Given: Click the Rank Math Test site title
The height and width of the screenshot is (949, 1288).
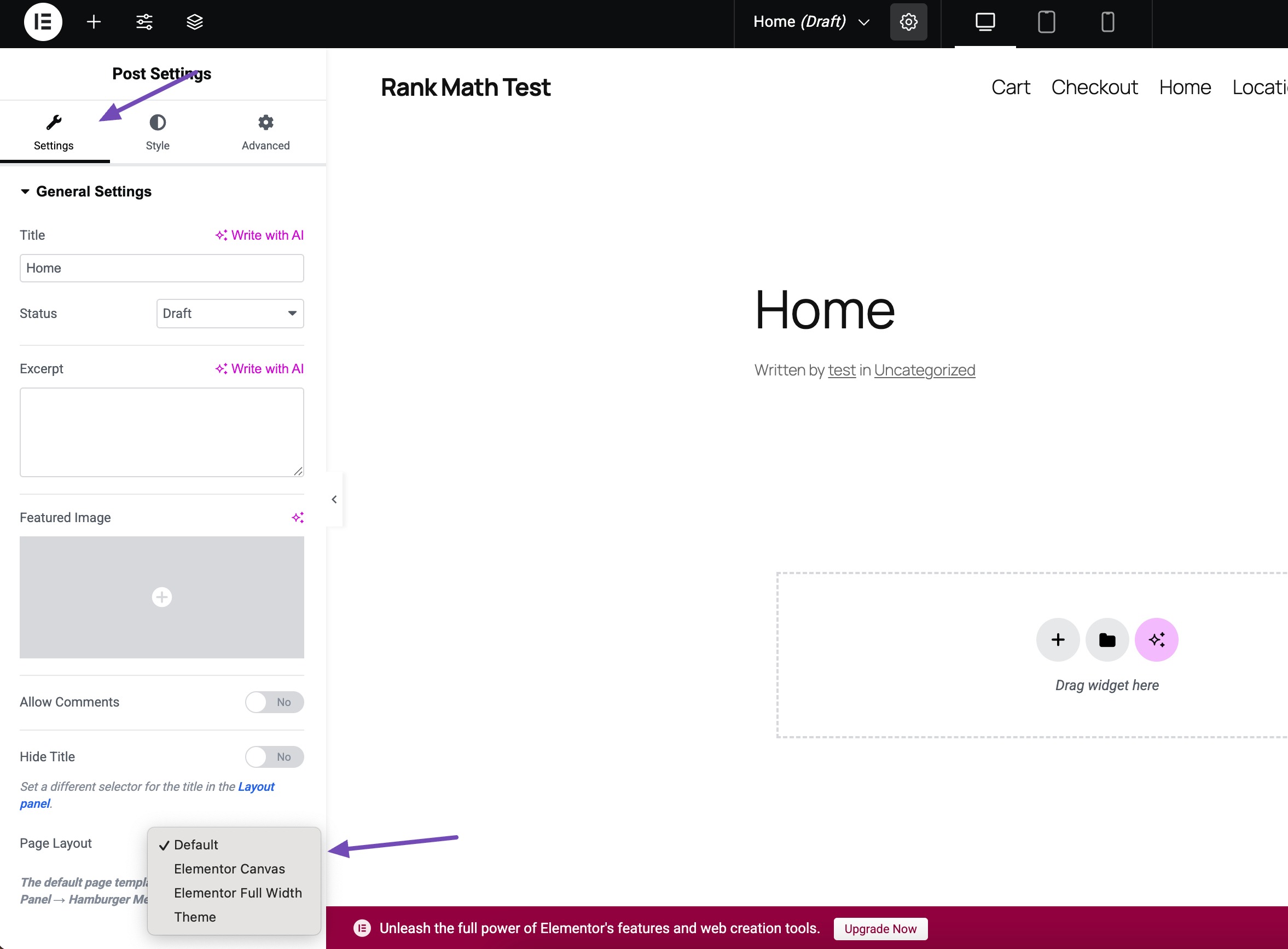Looking at the screenshot, I should click(x=466, y=88).
